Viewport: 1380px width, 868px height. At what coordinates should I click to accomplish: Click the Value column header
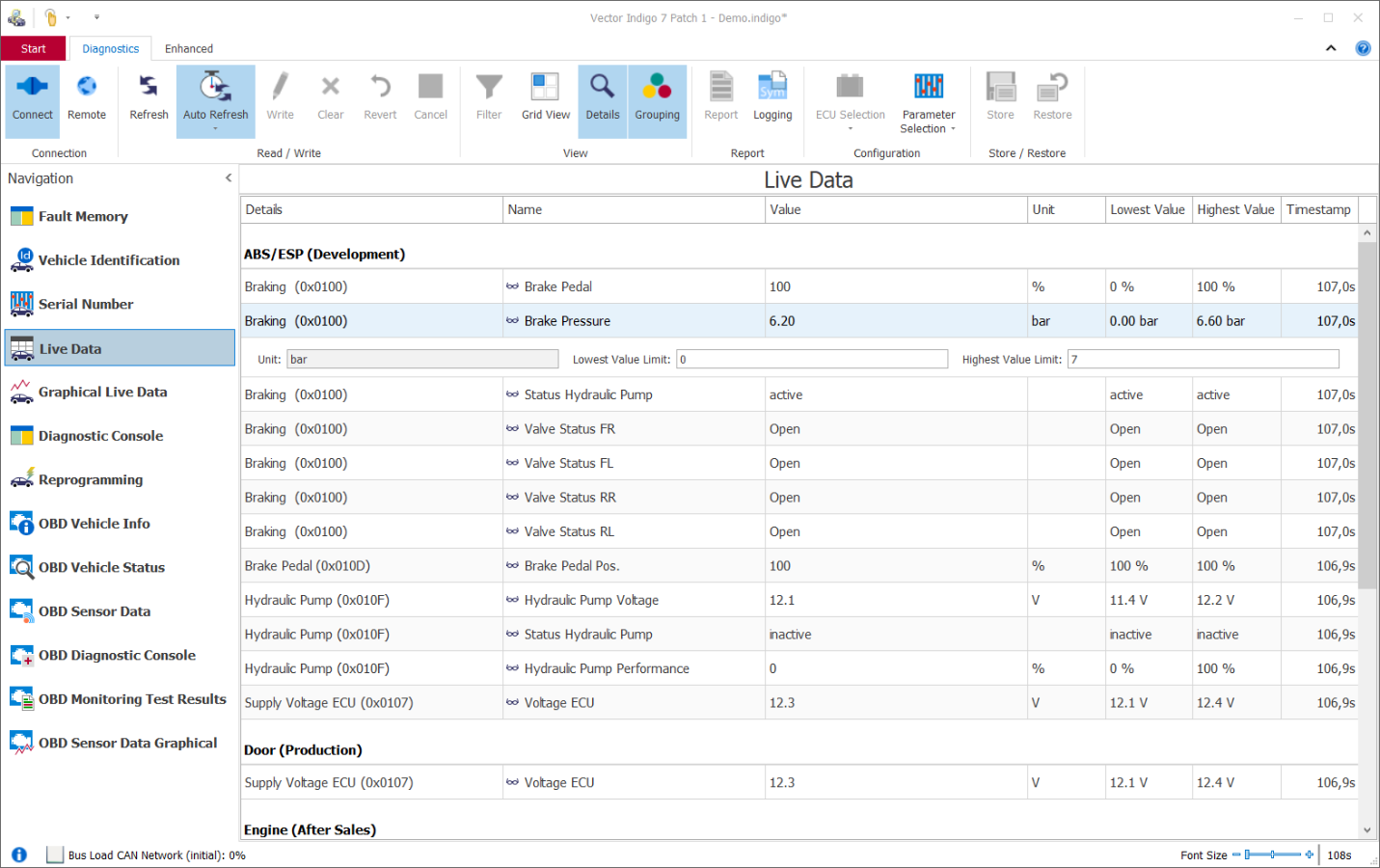click(896, 209)
